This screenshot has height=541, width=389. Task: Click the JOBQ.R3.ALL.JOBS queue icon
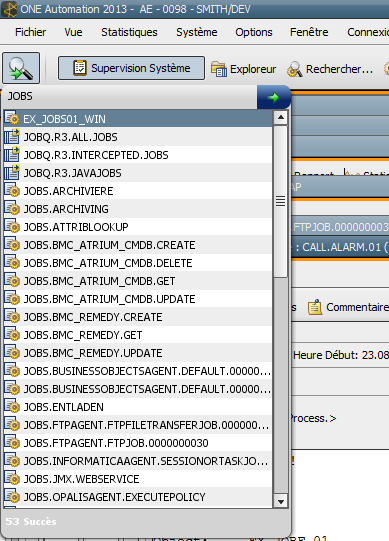12,137
